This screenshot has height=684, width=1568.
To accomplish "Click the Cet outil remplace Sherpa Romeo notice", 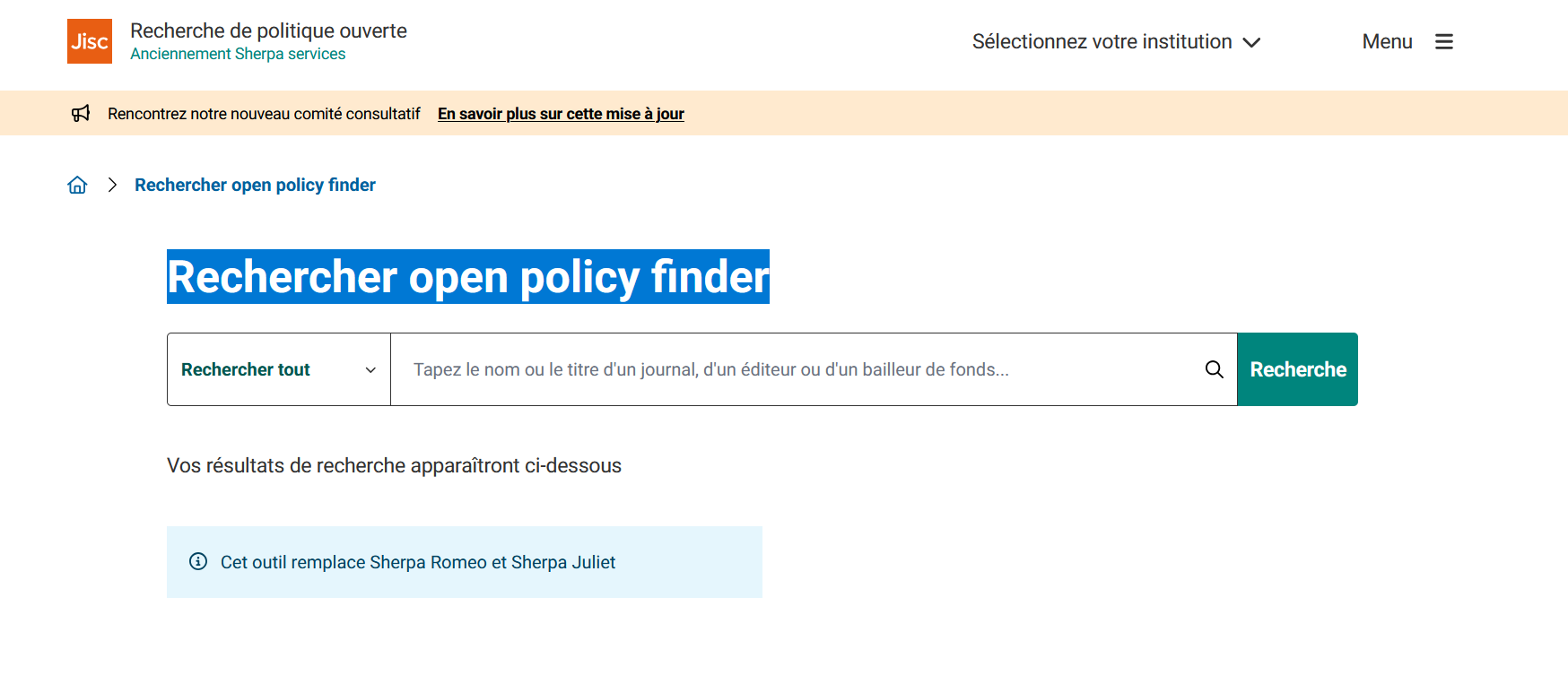I will [418, 562].
